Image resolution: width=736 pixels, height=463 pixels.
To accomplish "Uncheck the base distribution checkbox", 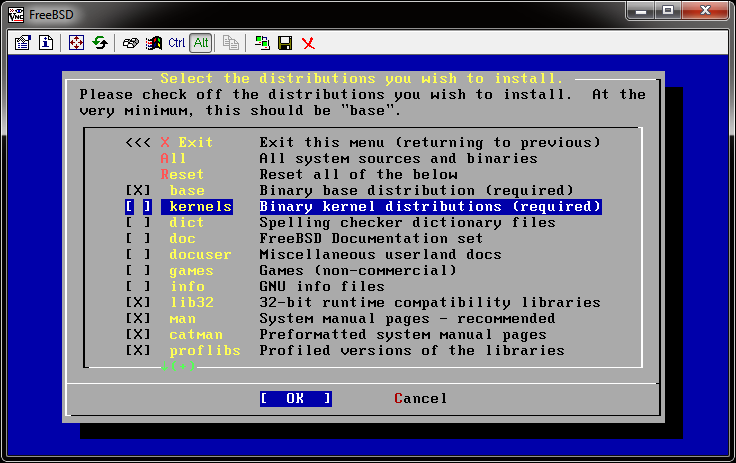I will pos(138,190).
